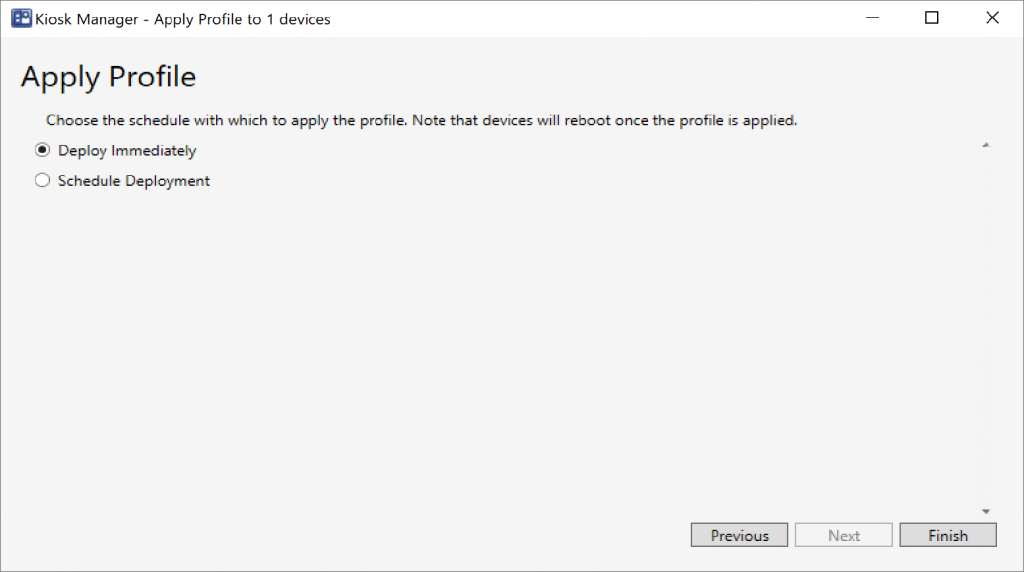This screenshot has width=1024, height=572.
Task: Click the 'Schedule Deployment' label text
Action: 134,181
